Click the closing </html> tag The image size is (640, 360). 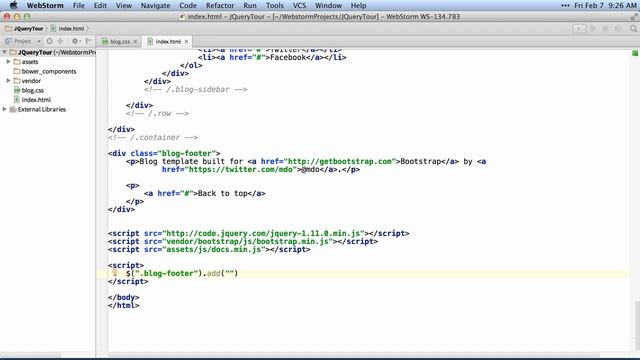click(124, 305)
